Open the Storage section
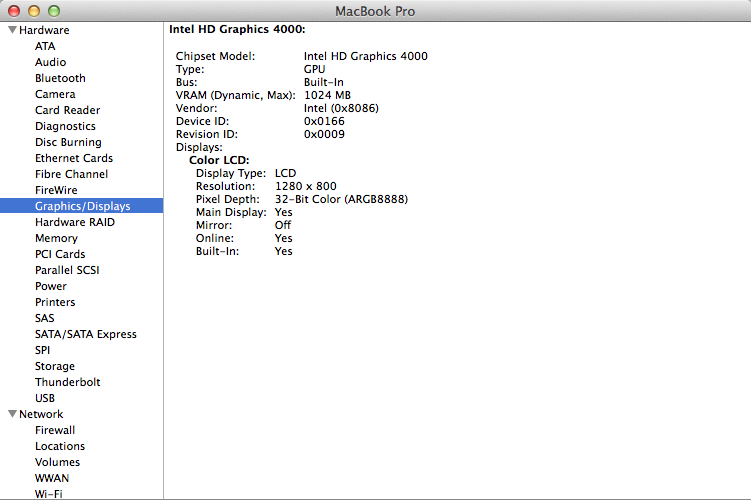751x500 pixels. click(54, 366)
